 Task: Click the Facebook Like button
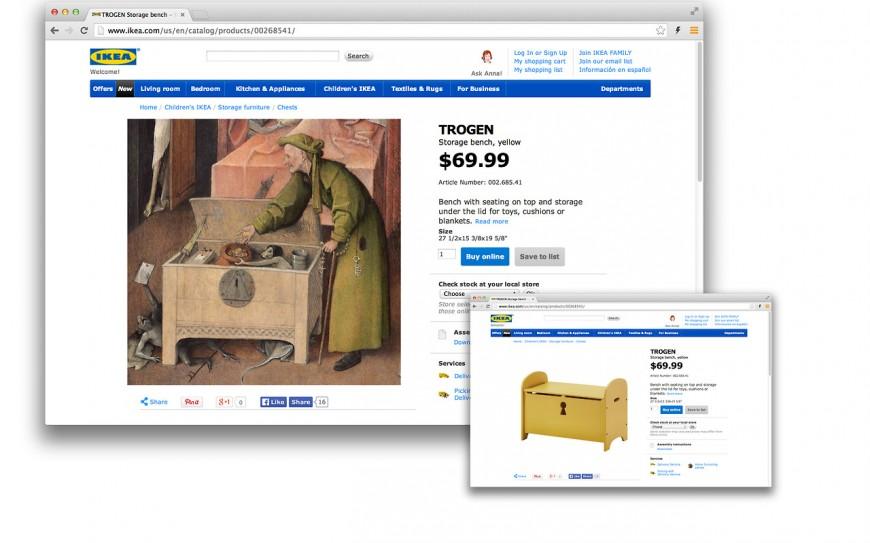pyautogui.click(x=273, y=402)
